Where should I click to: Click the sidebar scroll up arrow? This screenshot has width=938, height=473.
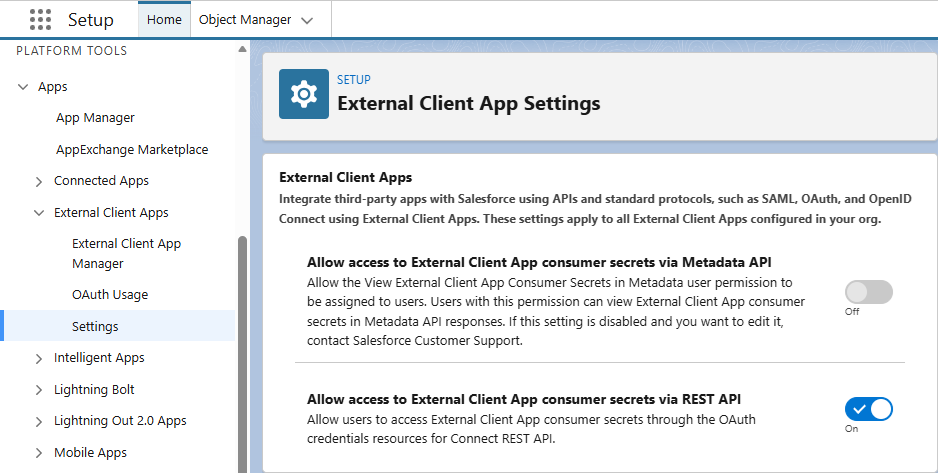[x=242, y=49]
